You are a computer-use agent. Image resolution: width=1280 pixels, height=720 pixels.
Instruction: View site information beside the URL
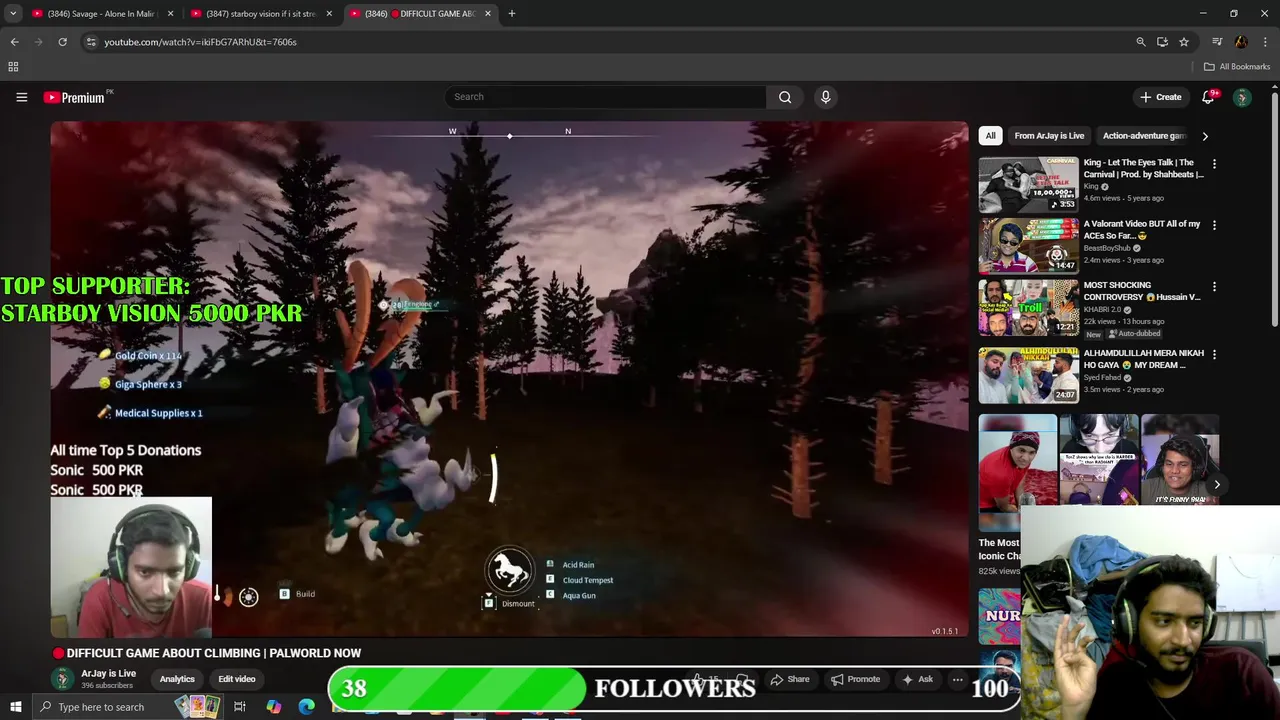tap(91, 42)
